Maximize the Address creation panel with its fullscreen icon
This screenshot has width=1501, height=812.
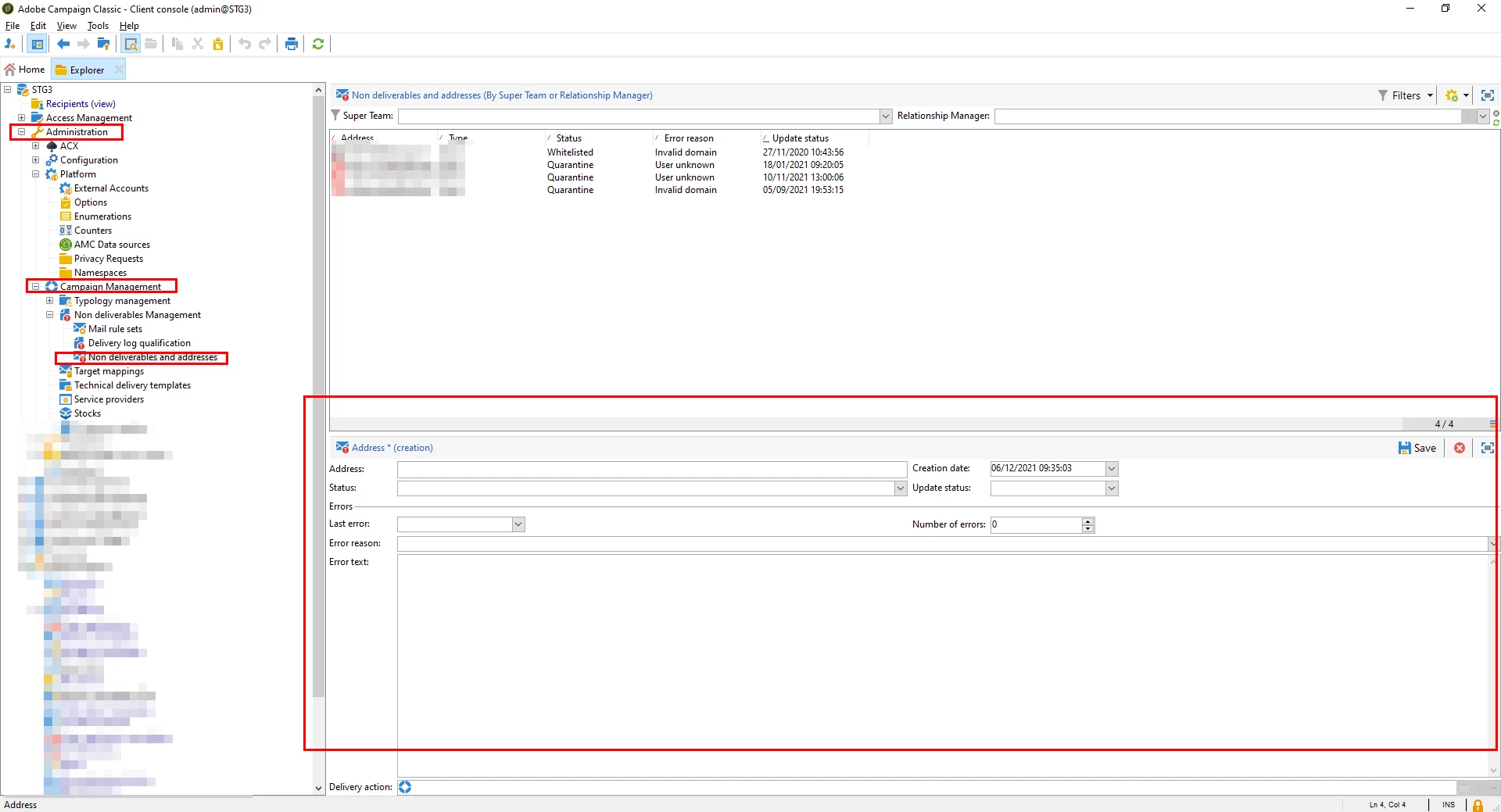[x=1488, y=448]
